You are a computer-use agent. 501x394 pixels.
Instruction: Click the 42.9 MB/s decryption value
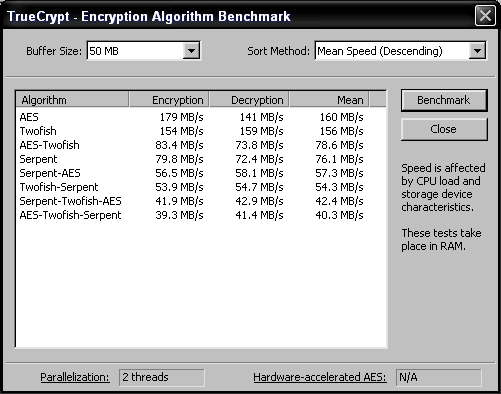click(x=259, y=201)
